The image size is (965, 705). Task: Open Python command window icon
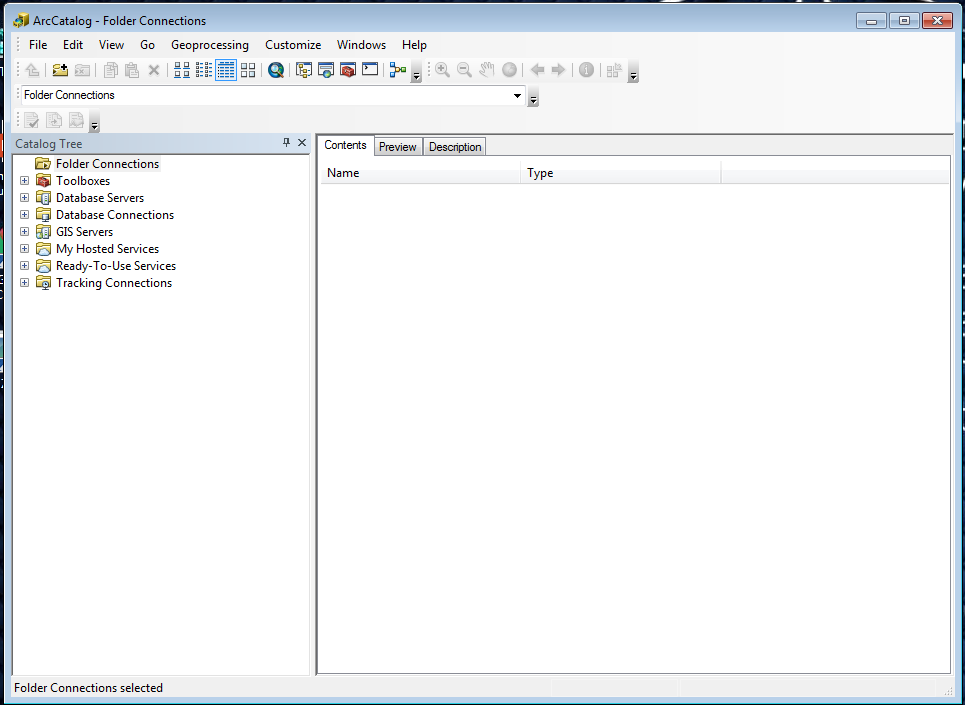point(370,69)
